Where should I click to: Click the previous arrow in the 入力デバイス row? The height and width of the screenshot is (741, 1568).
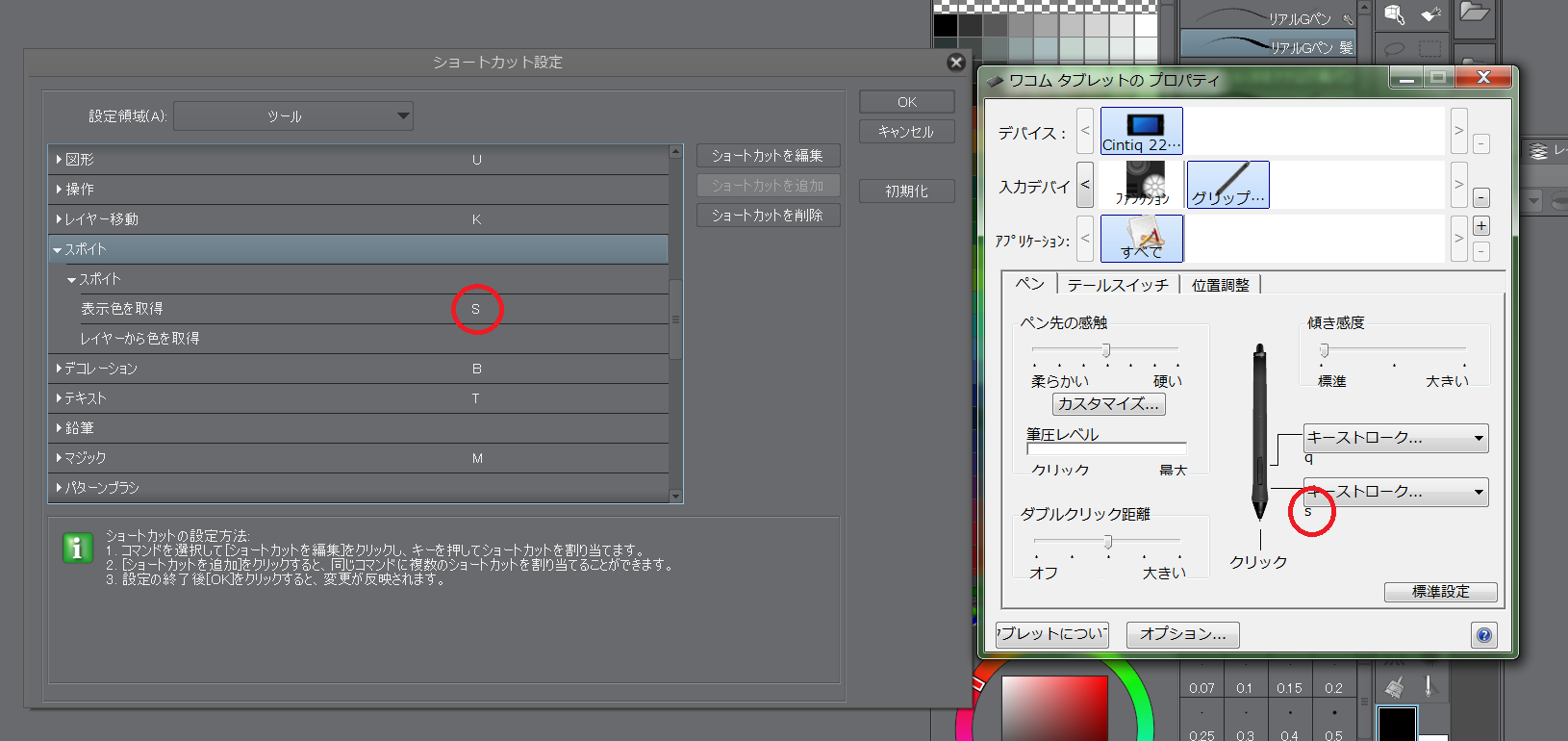click(1085, 184)
